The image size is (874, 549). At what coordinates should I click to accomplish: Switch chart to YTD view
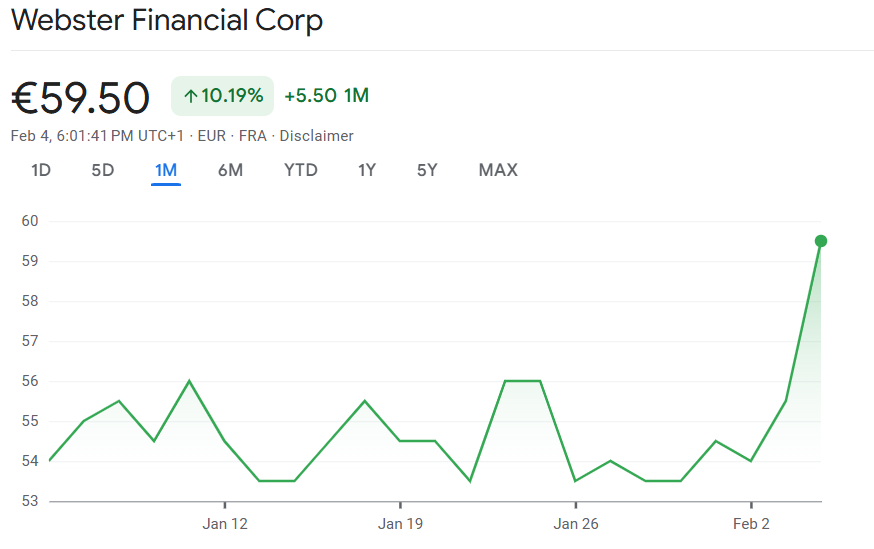(300, 170)
